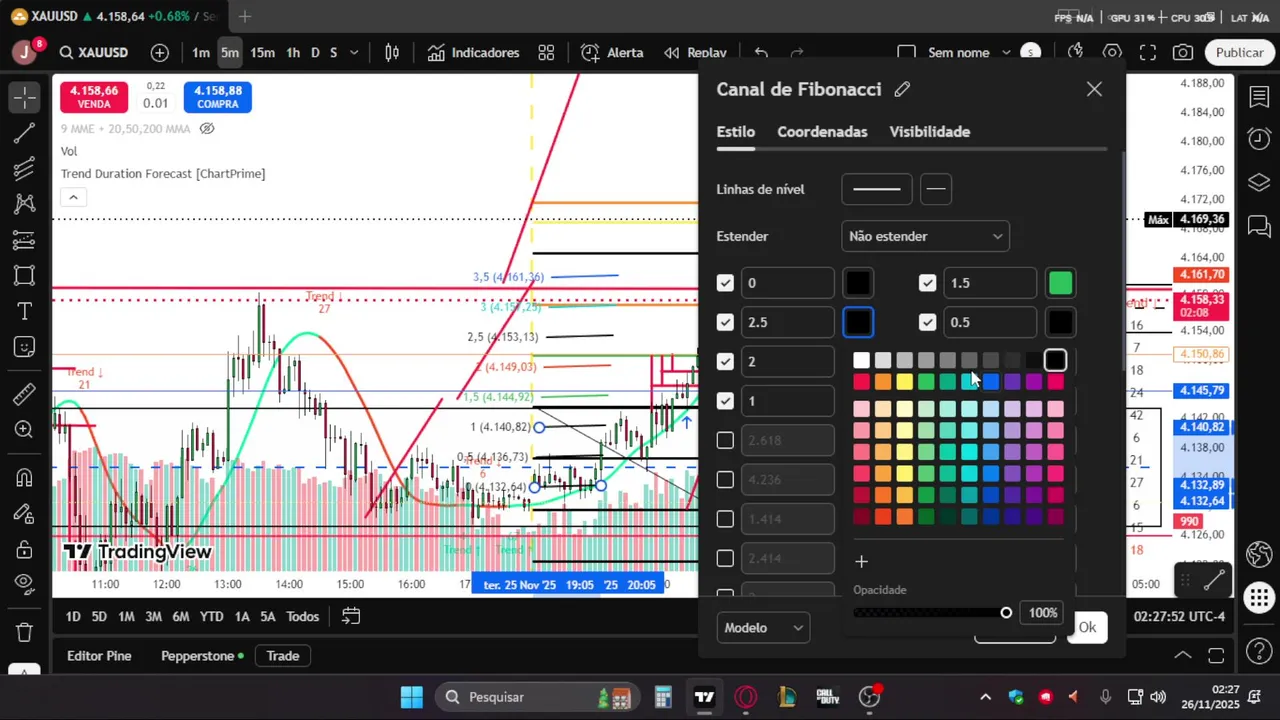Show hidden system tray icons

click(x=986, y=697)
